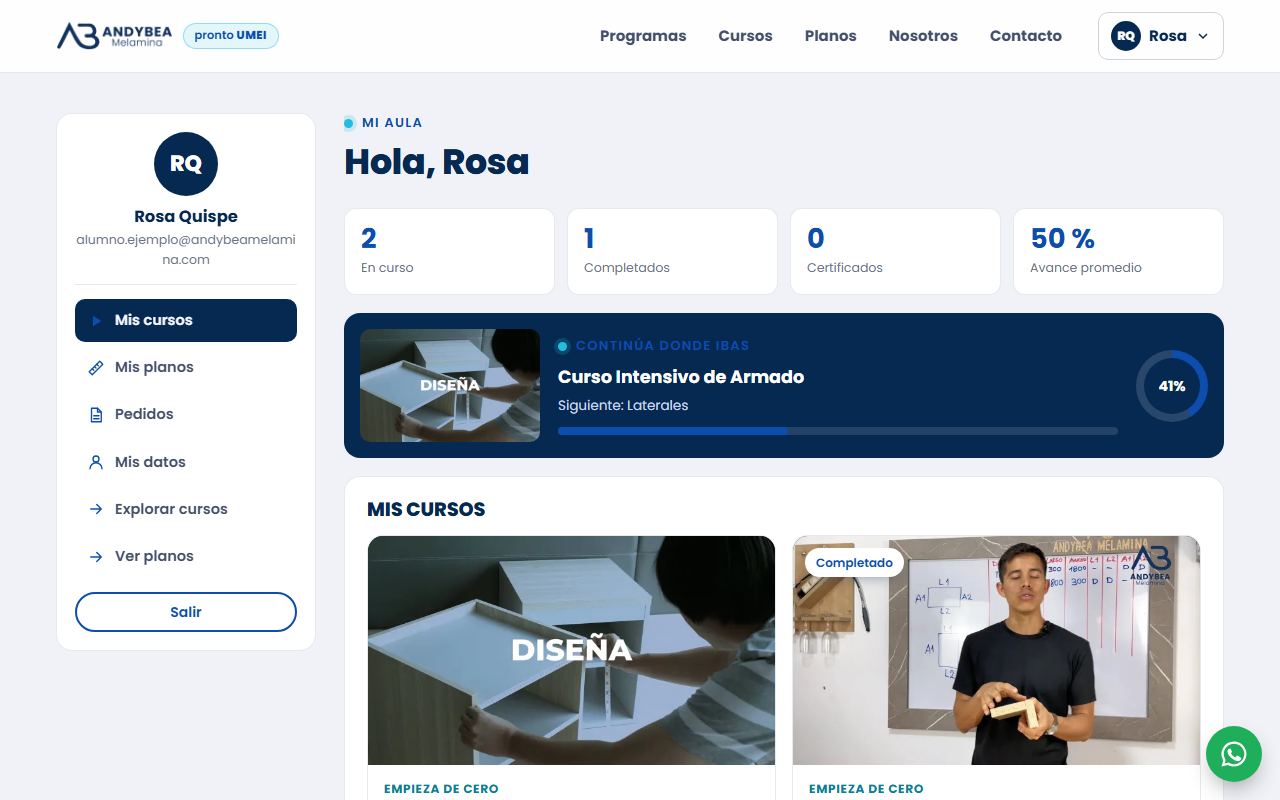The height and width of the screenshot is (800, 1280).
Task: Click the arrow icon beside Explorar cursos
Action: click(x=96, y=509)
